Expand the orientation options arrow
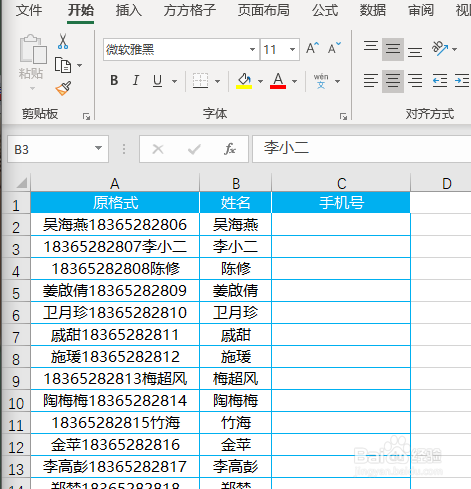This screenshot has width=471, height=489. point(454,49)
